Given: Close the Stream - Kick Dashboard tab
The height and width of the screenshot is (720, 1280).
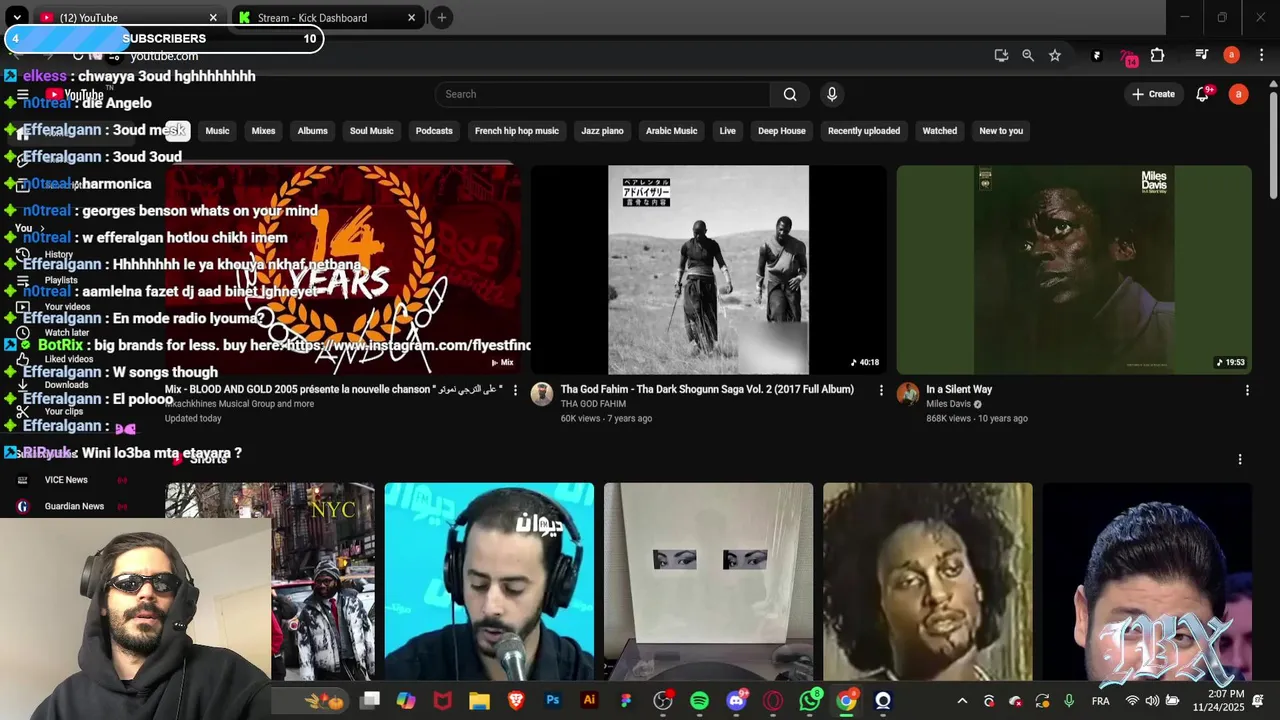Looking at the screenshot, I should pos(411,18).
